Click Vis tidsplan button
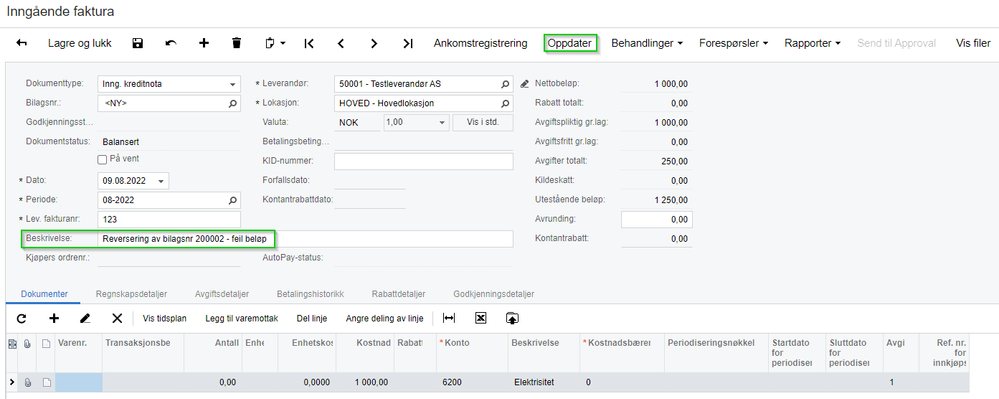This screenshot has width=999, height=399. click(164, 318)
